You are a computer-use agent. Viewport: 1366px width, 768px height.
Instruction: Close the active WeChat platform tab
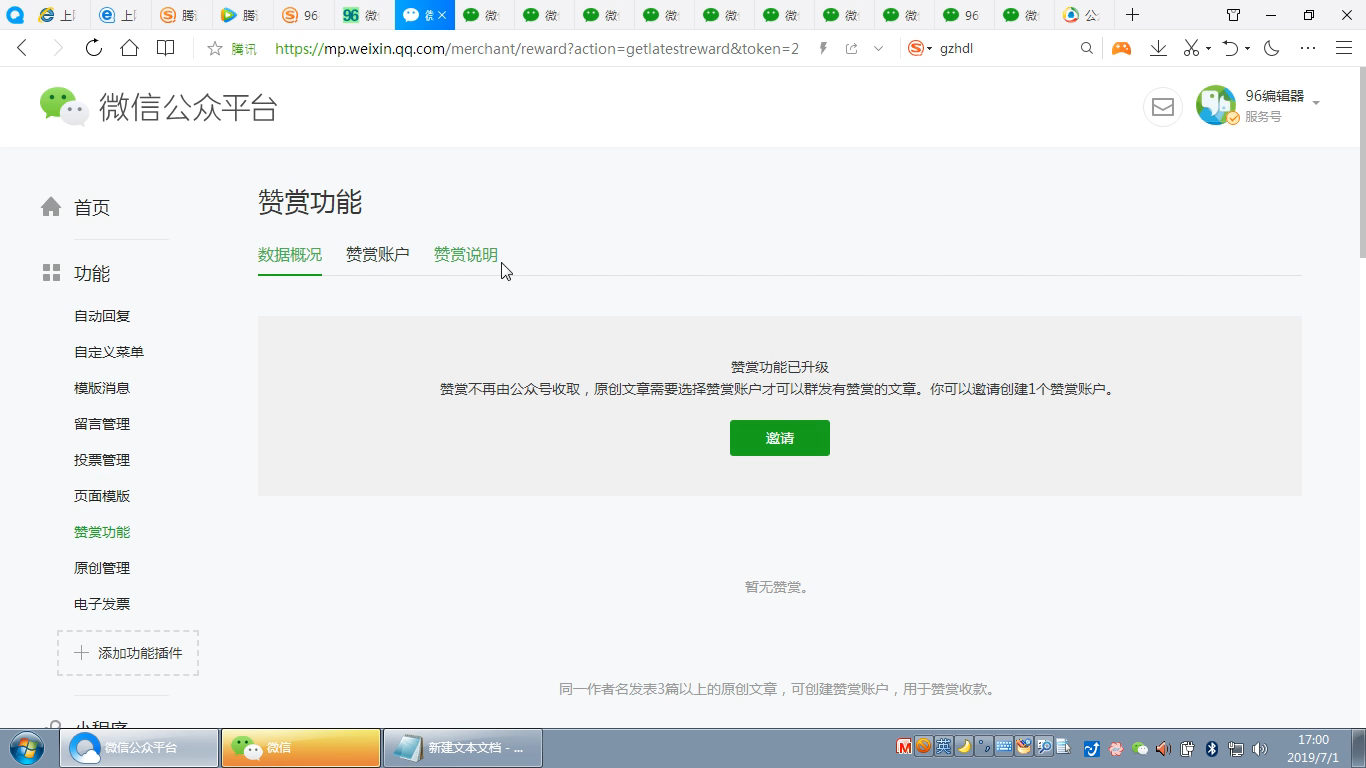[x=442, y=15]
